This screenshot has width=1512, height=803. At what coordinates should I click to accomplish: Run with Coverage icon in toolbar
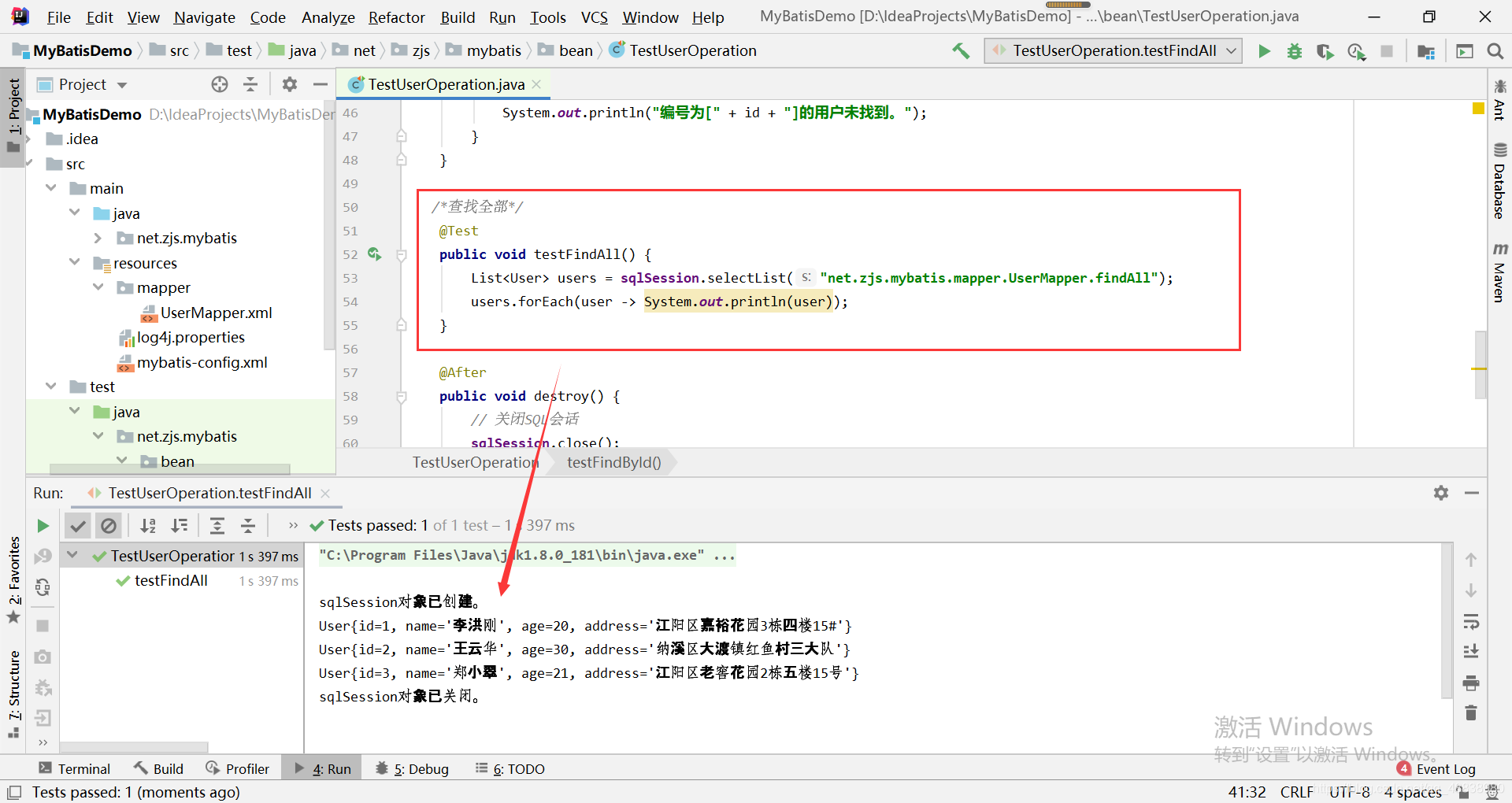click(x=1325, y=51)
